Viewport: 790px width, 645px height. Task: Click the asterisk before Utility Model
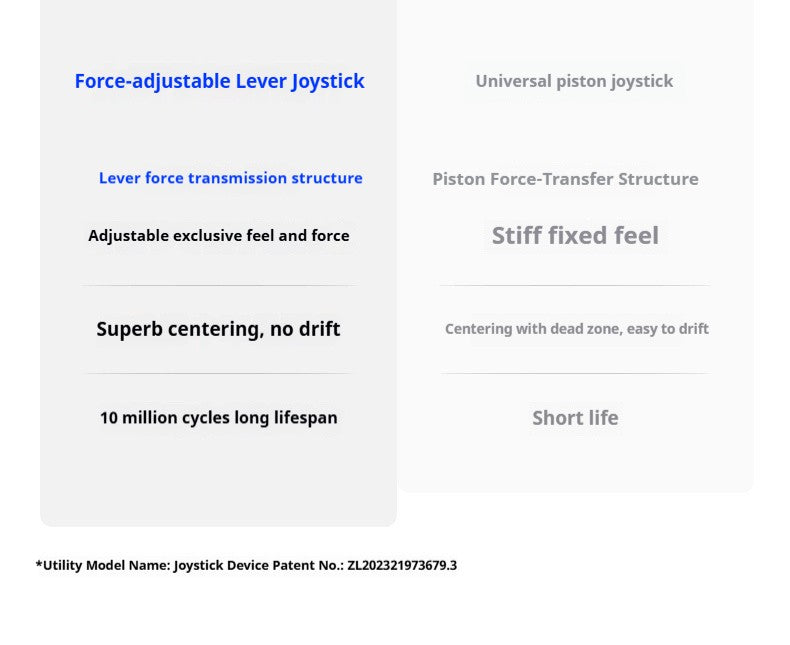39,564
